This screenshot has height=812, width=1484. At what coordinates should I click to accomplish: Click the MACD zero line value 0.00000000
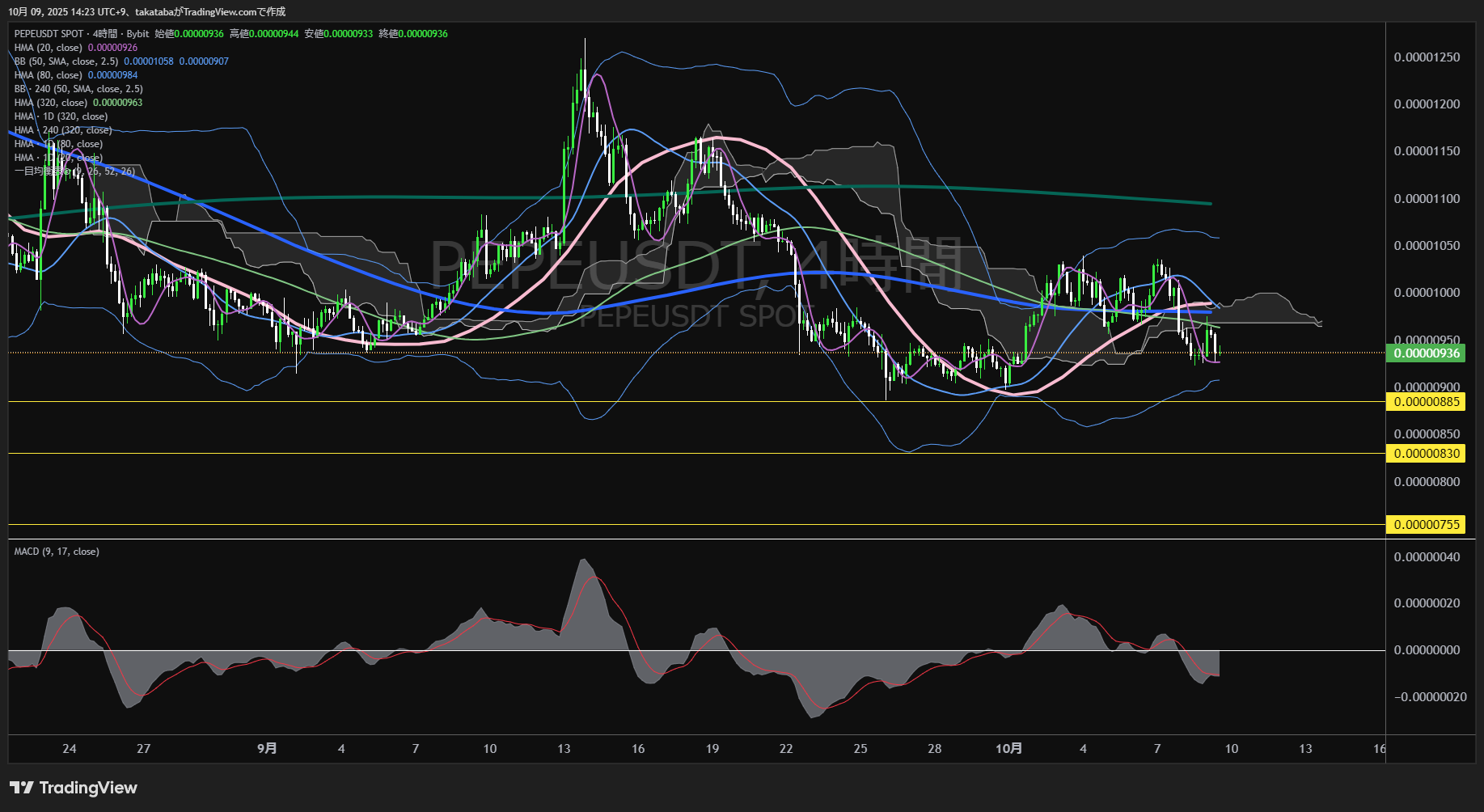pyautogui.click(x=1427, y=650)
